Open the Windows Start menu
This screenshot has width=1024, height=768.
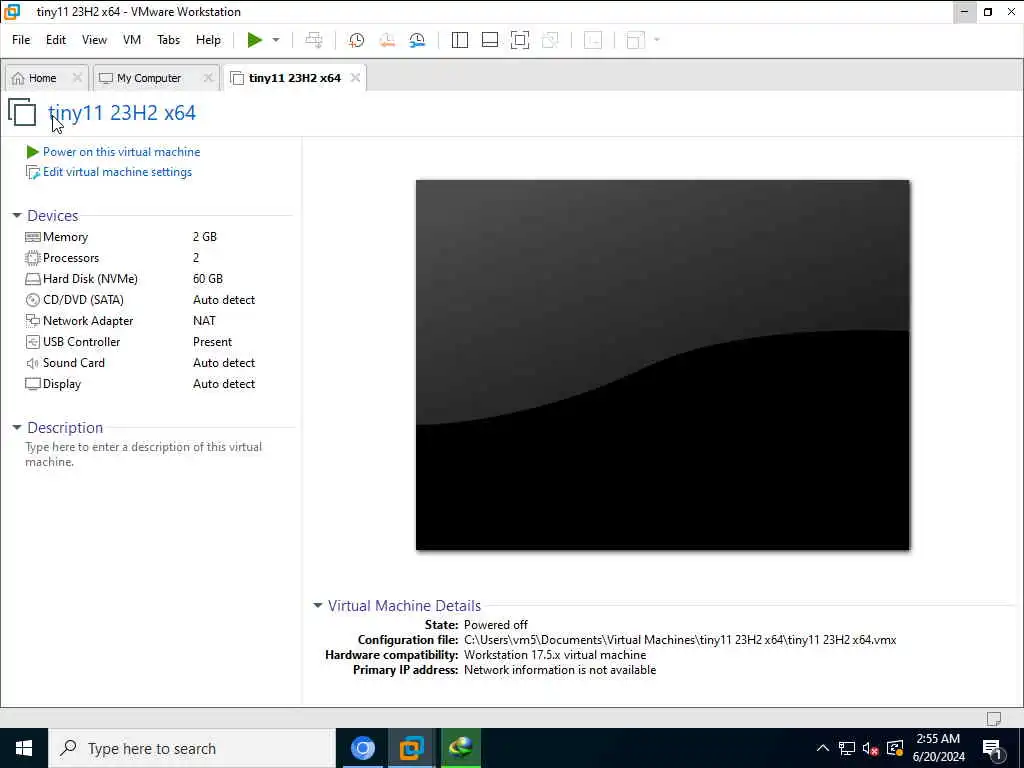[x=24, y=748]
